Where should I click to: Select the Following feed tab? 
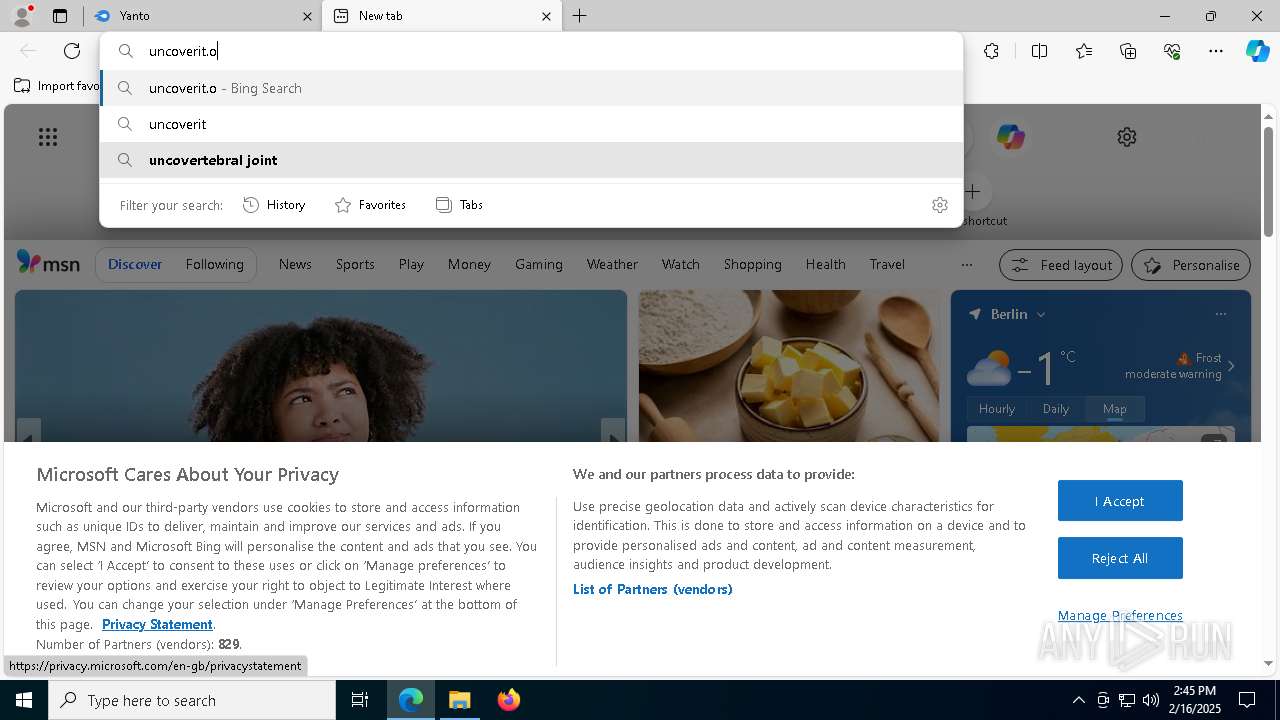[214, 265]
